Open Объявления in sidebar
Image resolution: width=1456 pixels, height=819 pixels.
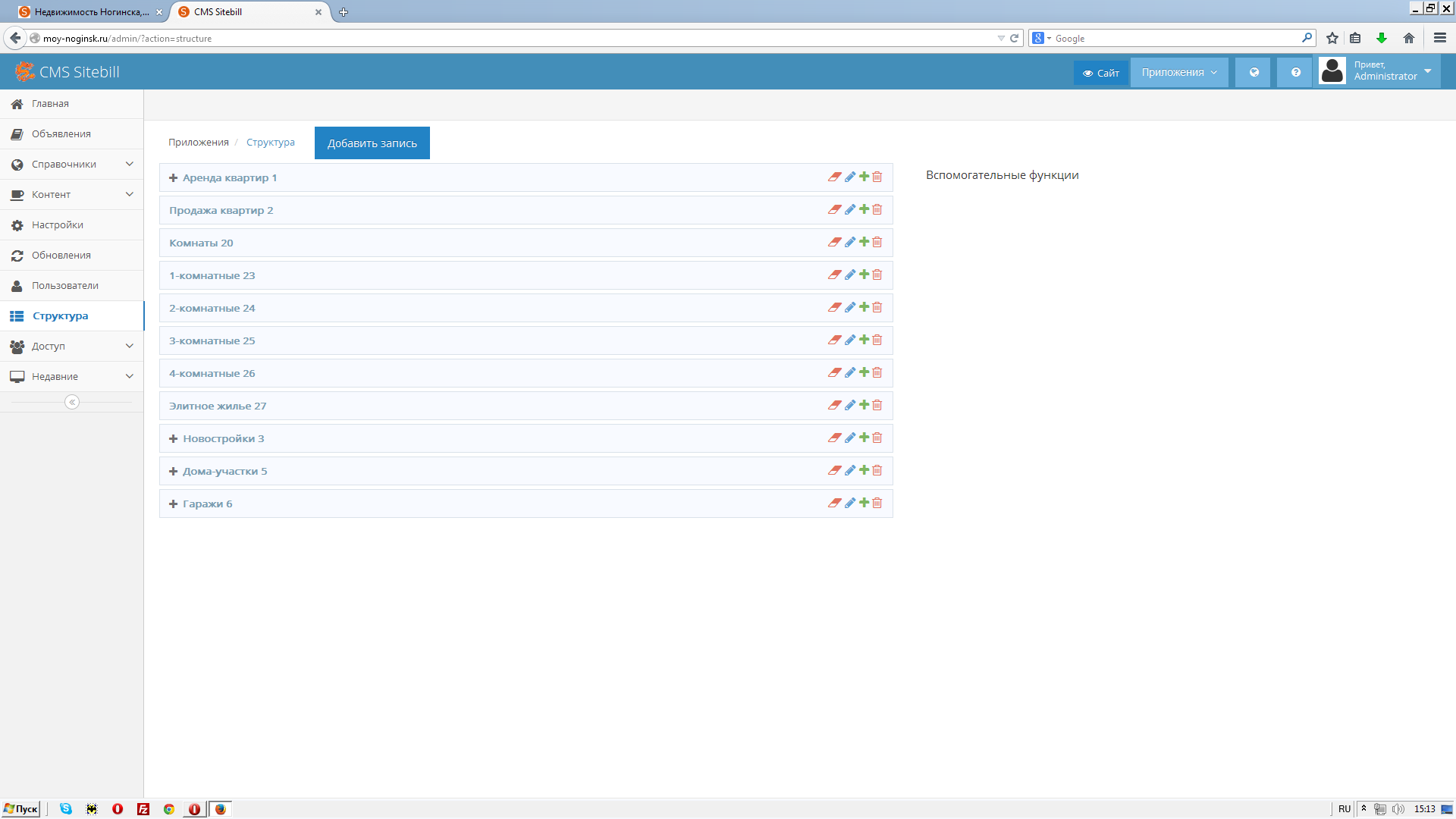pos(72,134)
